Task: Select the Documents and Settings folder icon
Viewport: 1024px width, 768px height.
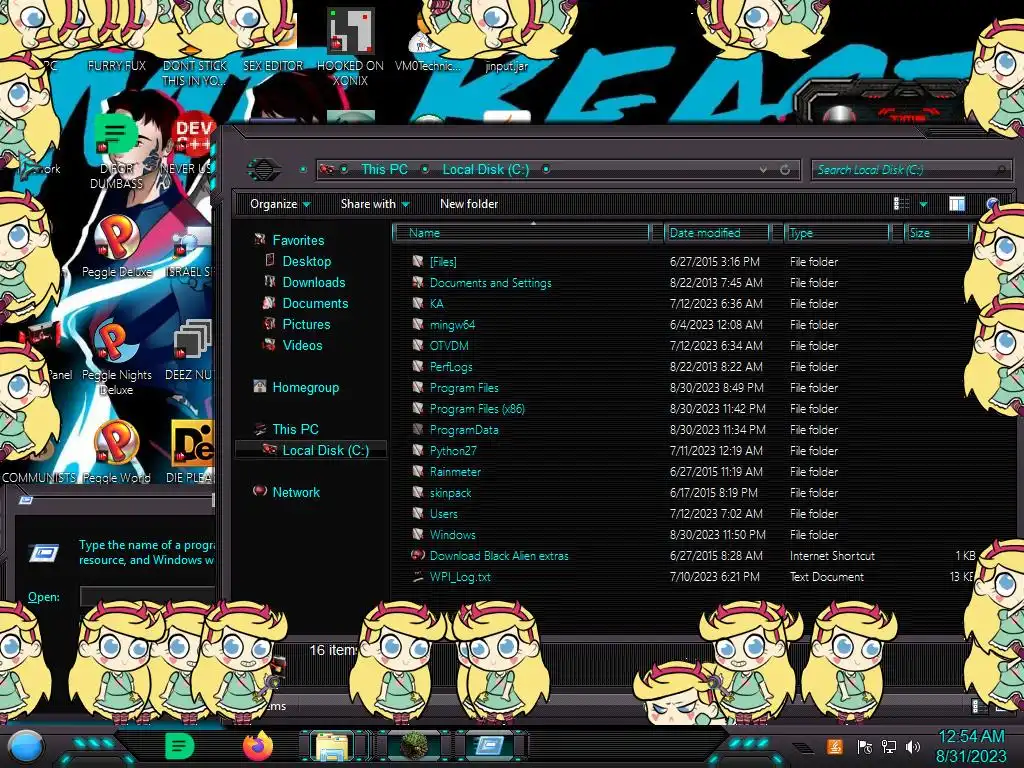Action: pyautogui.click(x=418, y=283)
